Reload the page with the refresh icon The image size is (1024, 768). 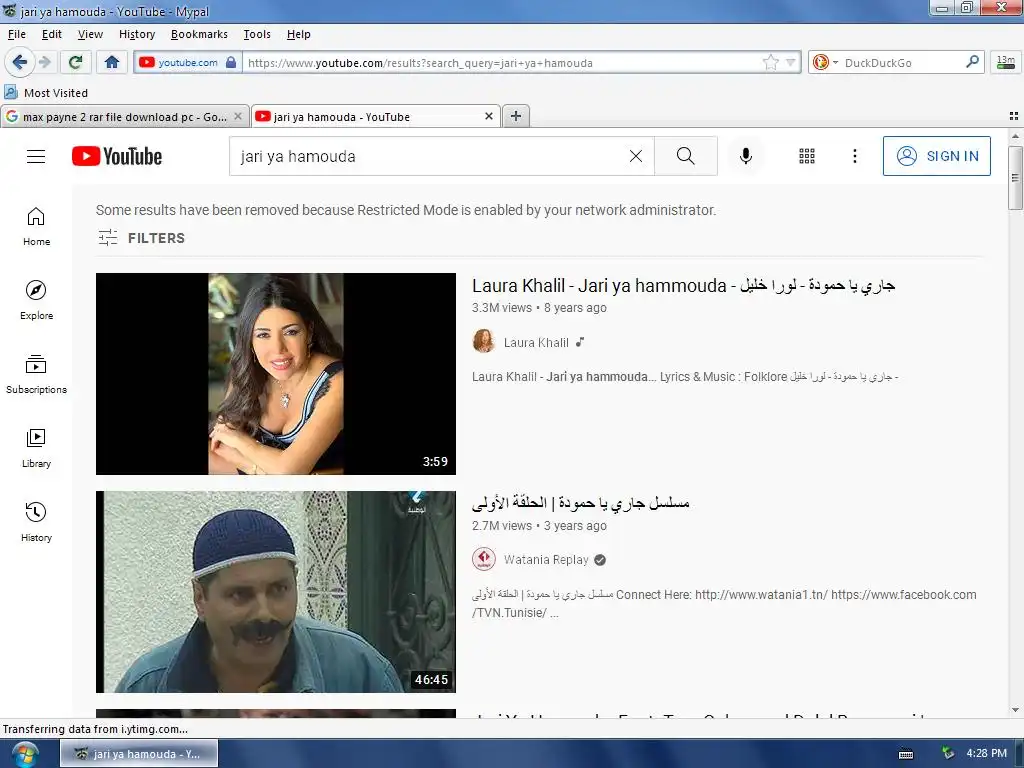(x=75, y=62)
